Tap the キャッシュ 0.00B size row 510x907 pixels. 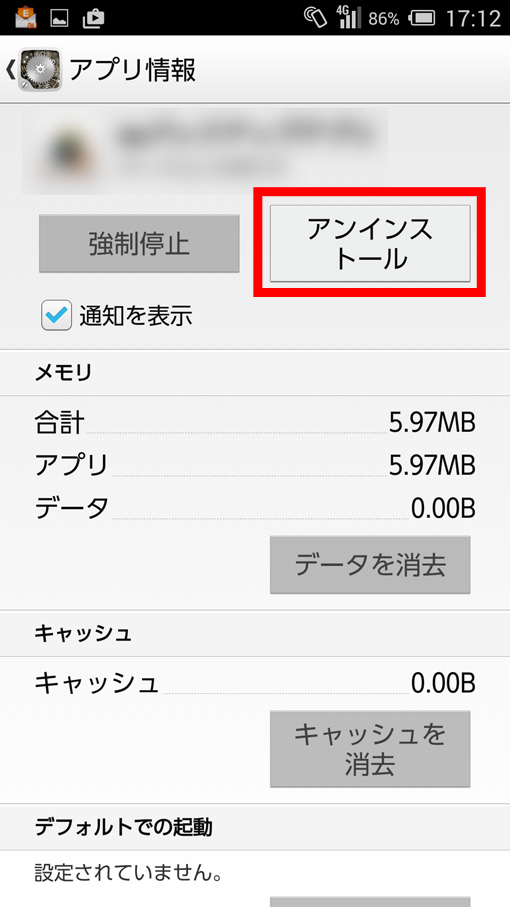coord(255,684)
